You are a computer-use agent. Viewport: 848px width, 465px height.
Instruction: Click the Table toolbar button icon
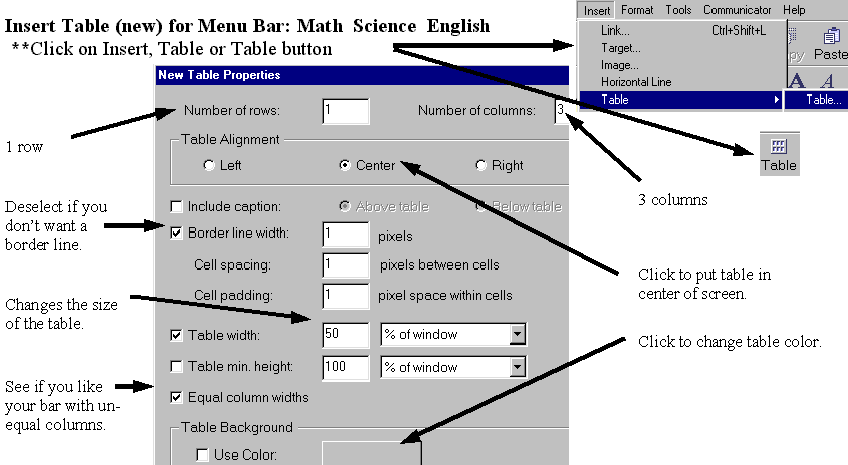tap(779, 154)
